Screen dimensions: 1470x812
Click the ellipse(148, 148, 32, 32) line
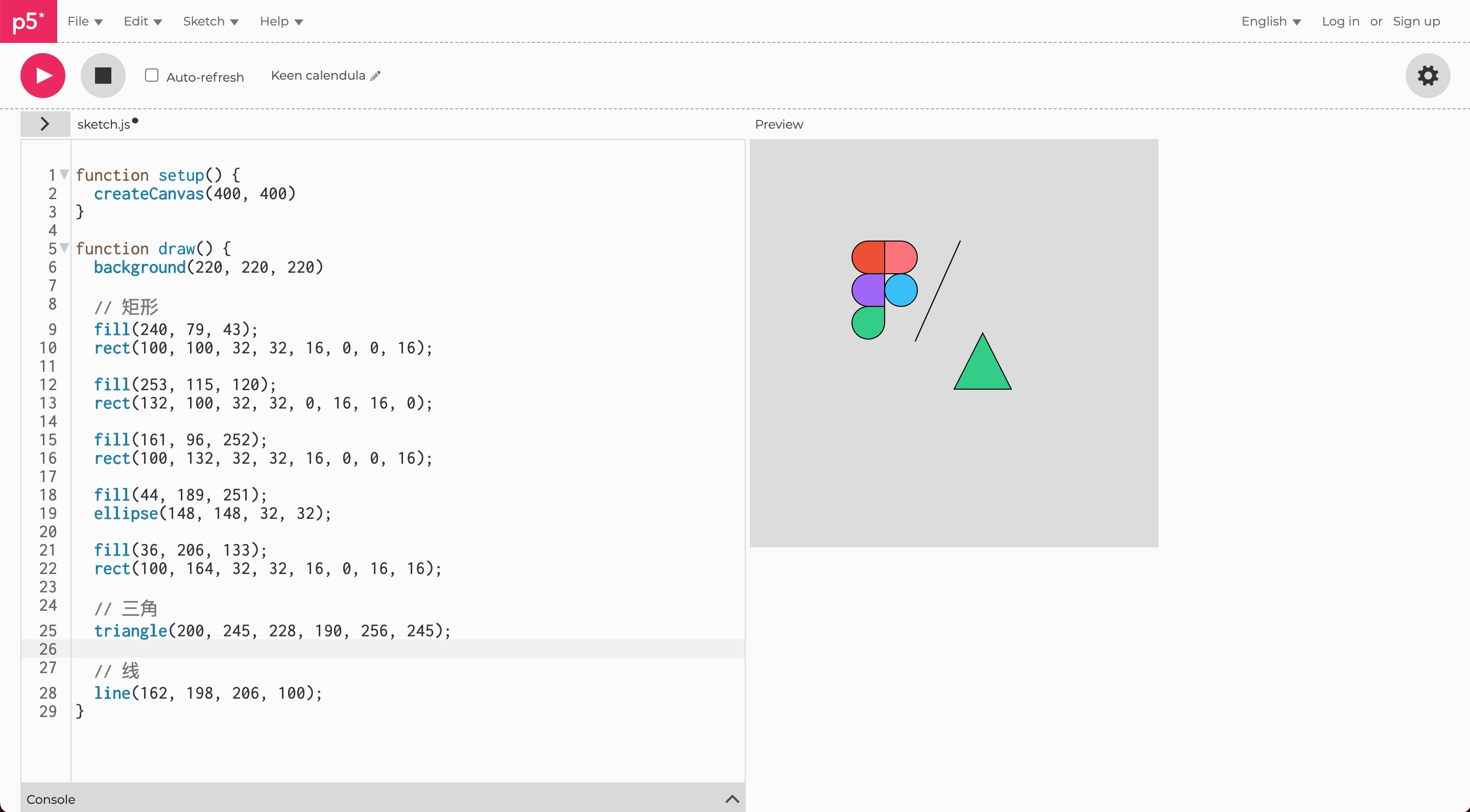[212, 513]
